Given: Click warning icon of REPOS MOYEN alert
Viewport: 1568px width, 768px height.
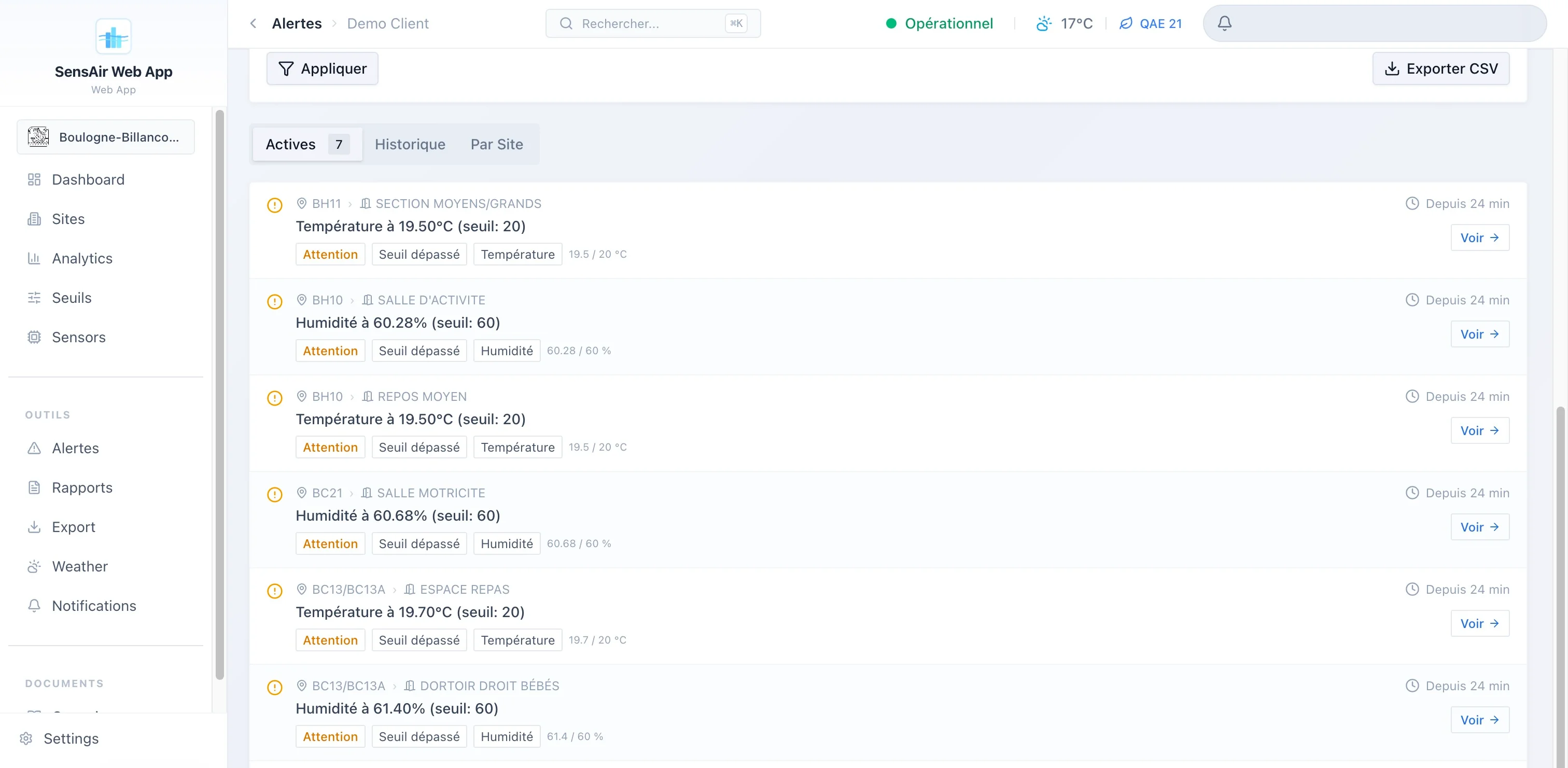Looking at the screenshot, I should point(274,398).
